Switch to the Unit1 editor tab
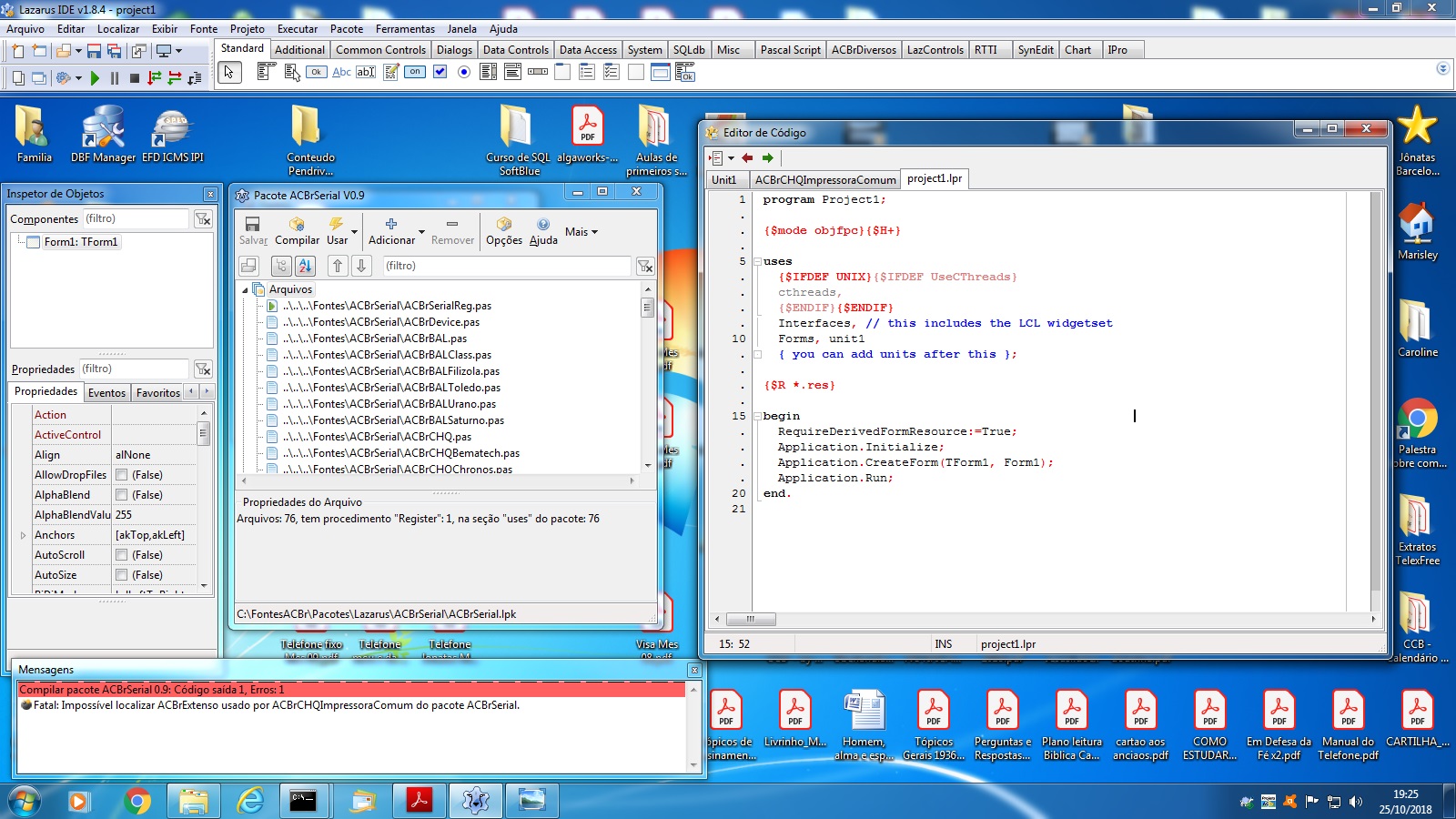This screenshot has width=1456, height=819. 724,179
